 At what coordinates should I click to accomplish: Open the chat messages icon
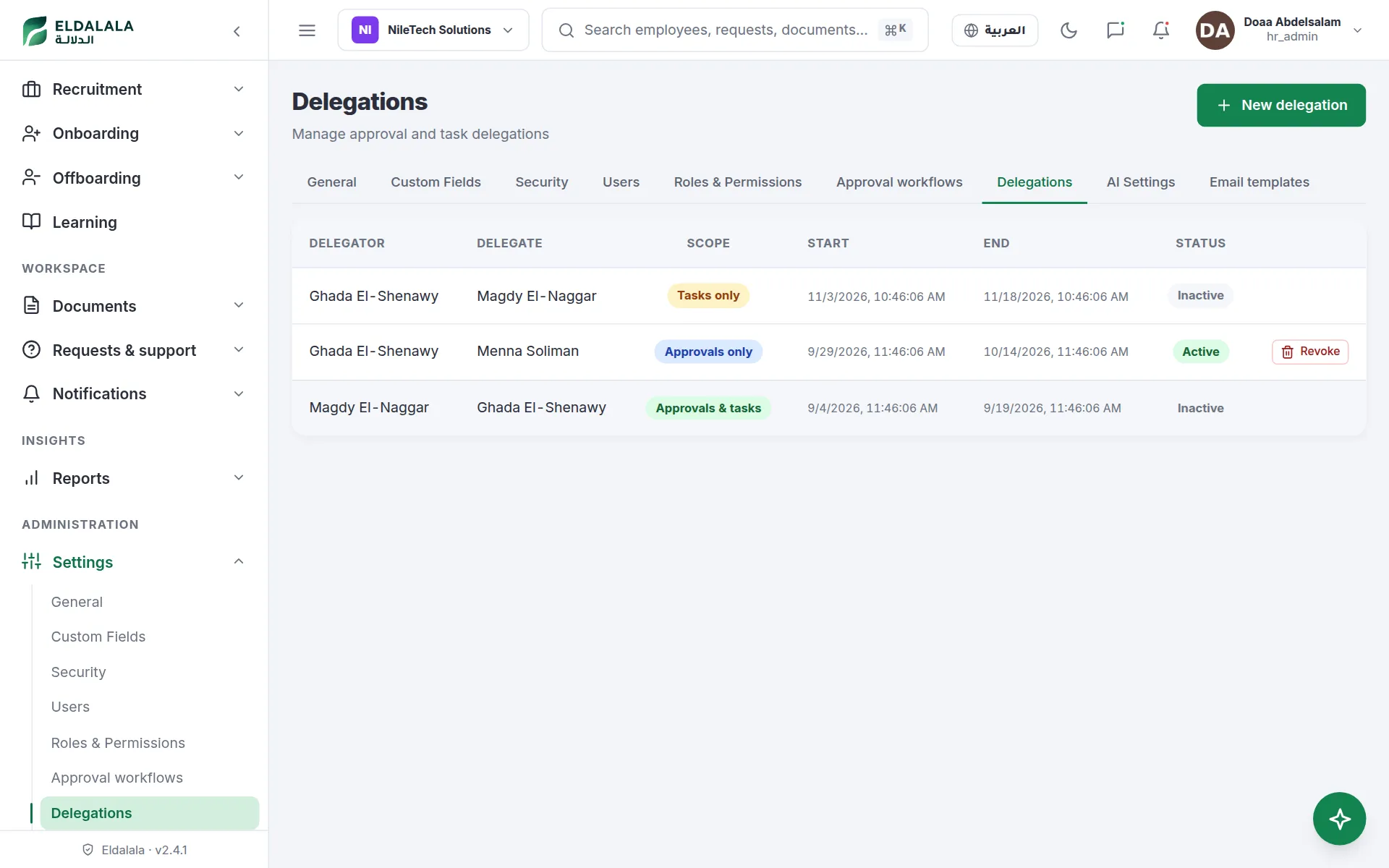point(1115,30)
